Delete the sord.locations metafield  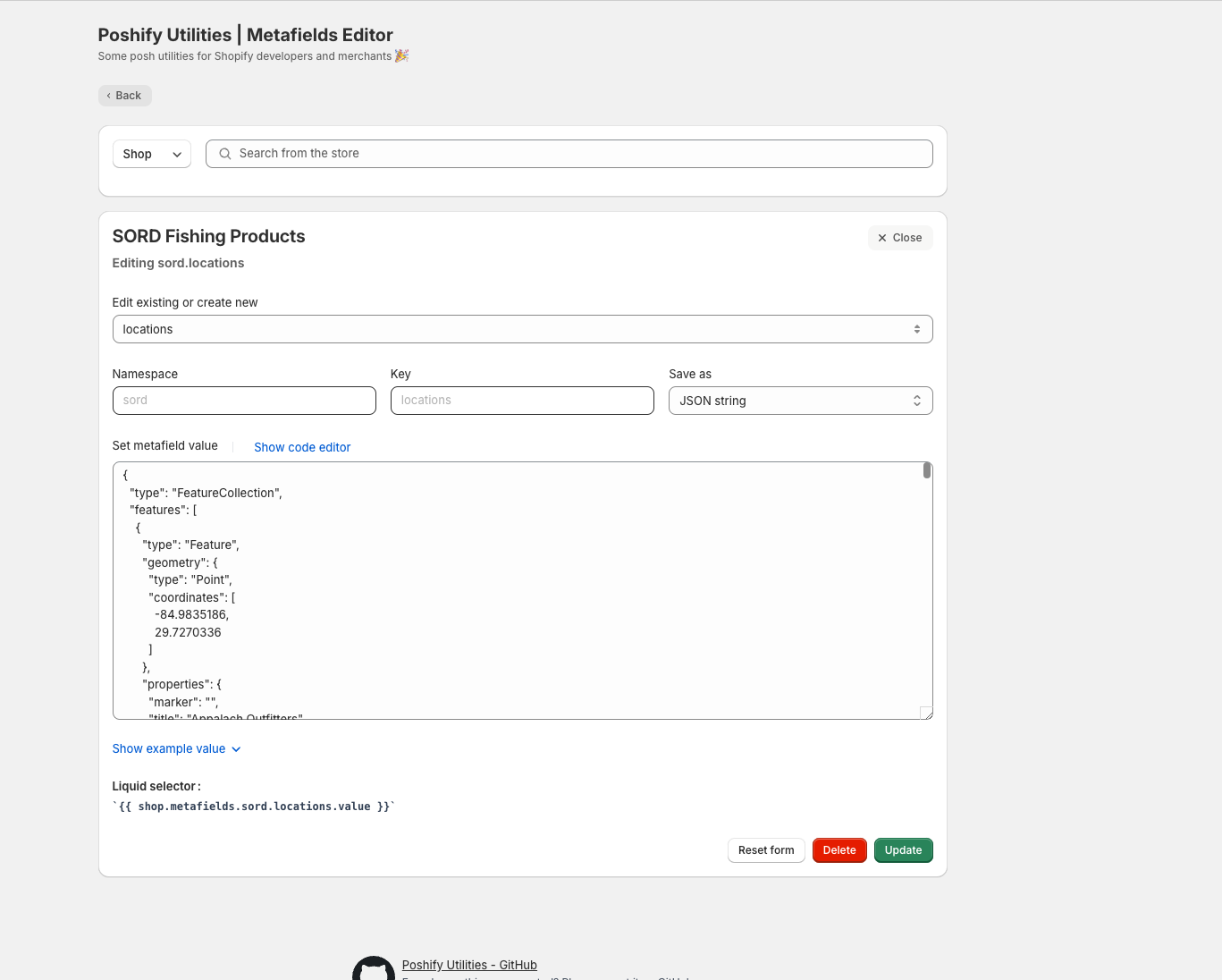839,850
